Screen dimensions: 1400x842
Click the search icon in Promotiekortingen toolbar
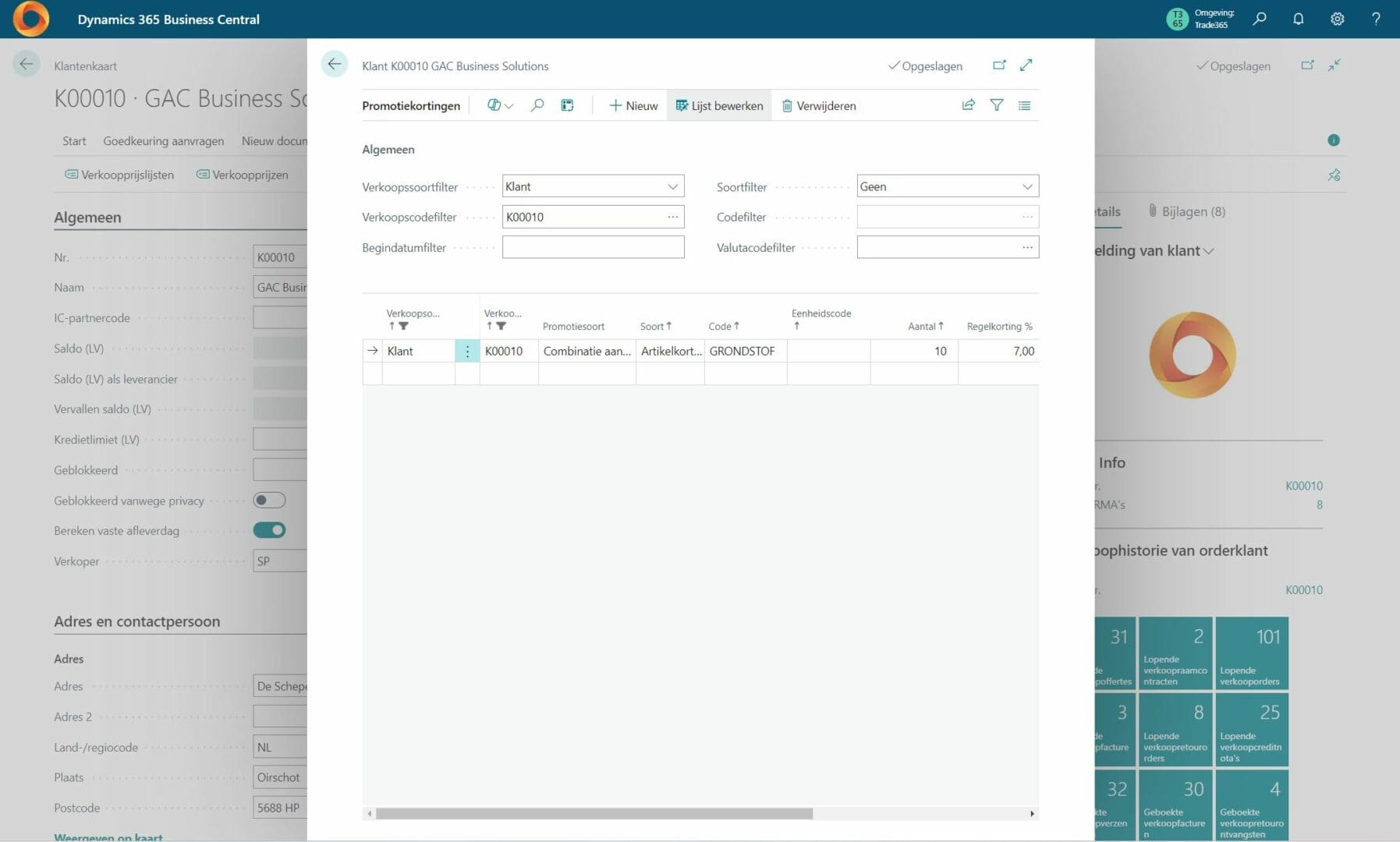point(537,105)
